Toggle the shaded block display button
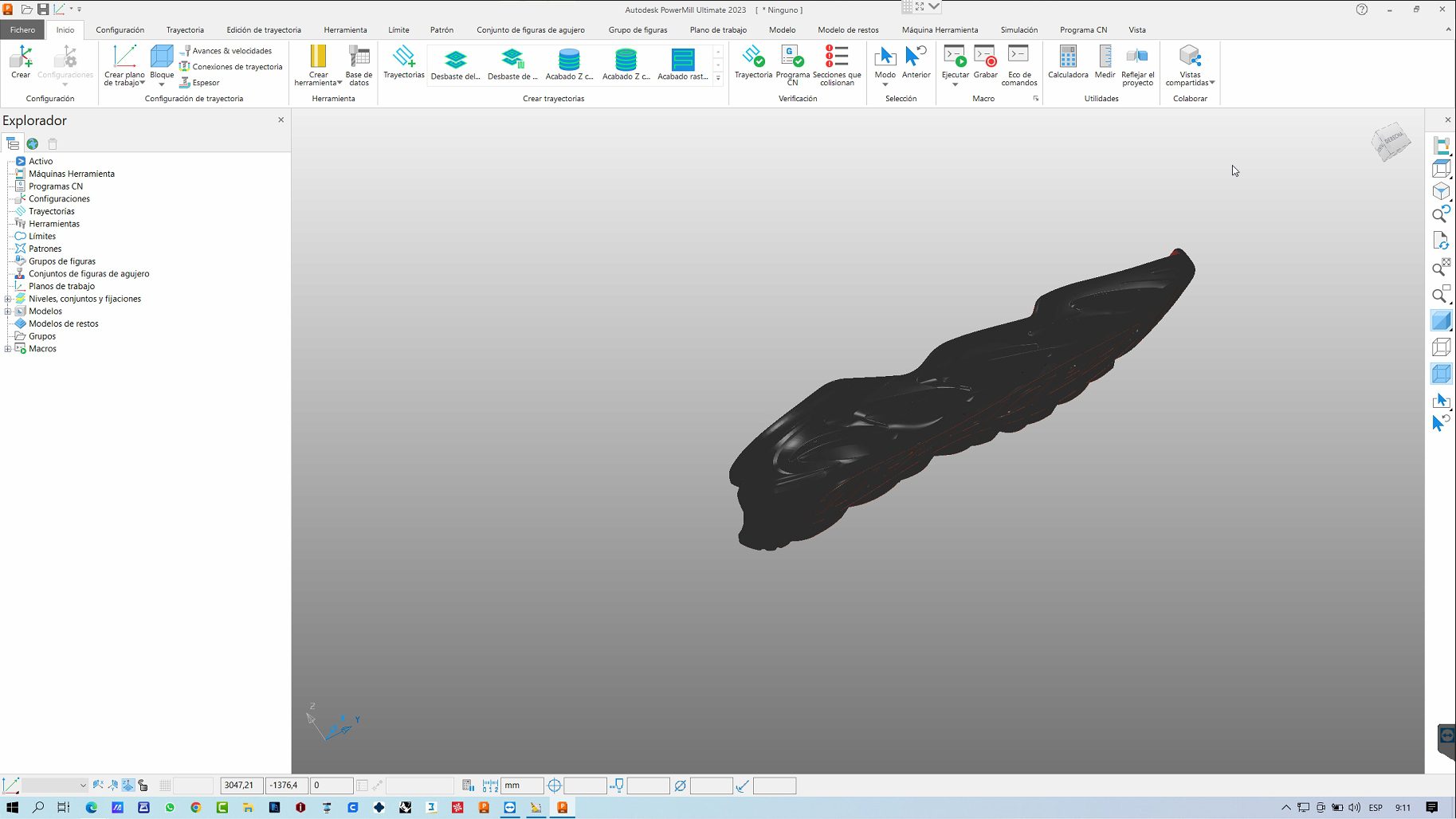The image size is (1456, 819). click(x=1441, y=374)
